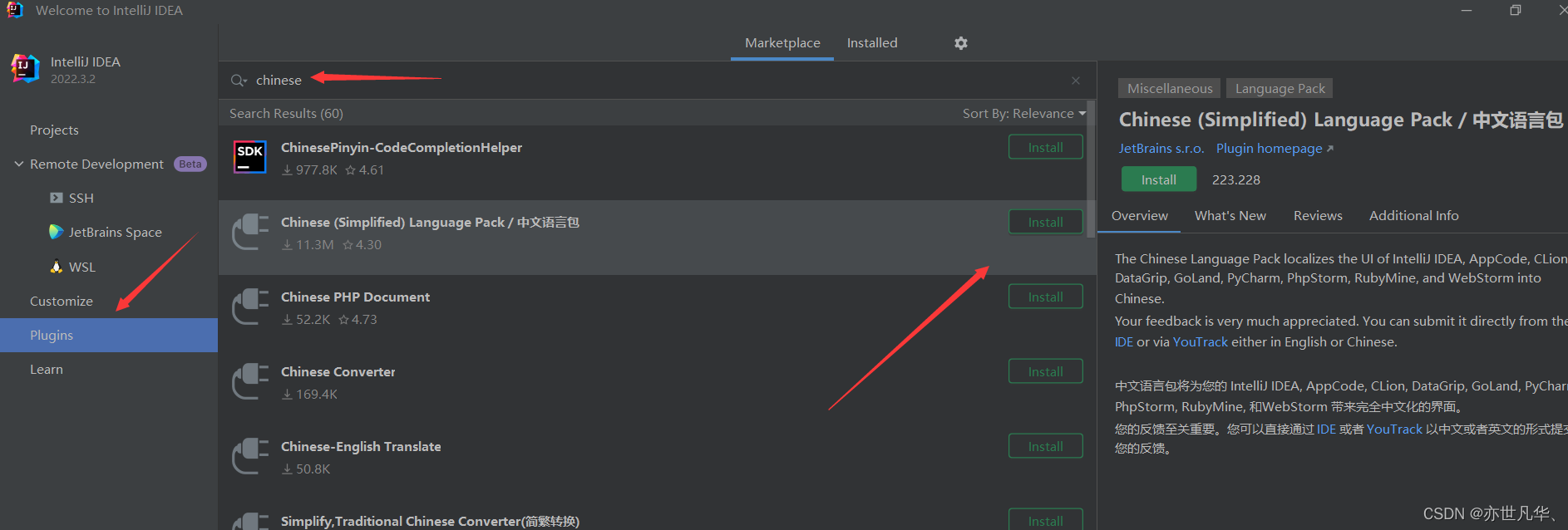Click the Miscellaneous tag
The image size is (1568, 530).
click(x=1170, y=88)
